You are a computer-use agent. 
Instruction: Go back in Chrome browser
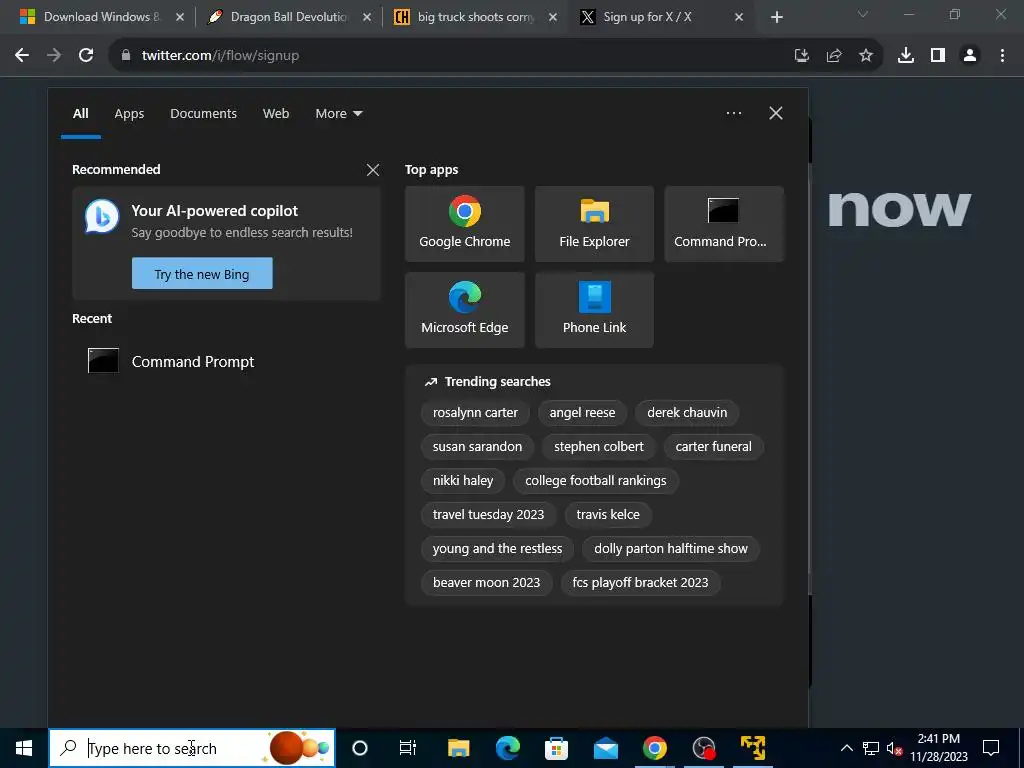(22, 56)
